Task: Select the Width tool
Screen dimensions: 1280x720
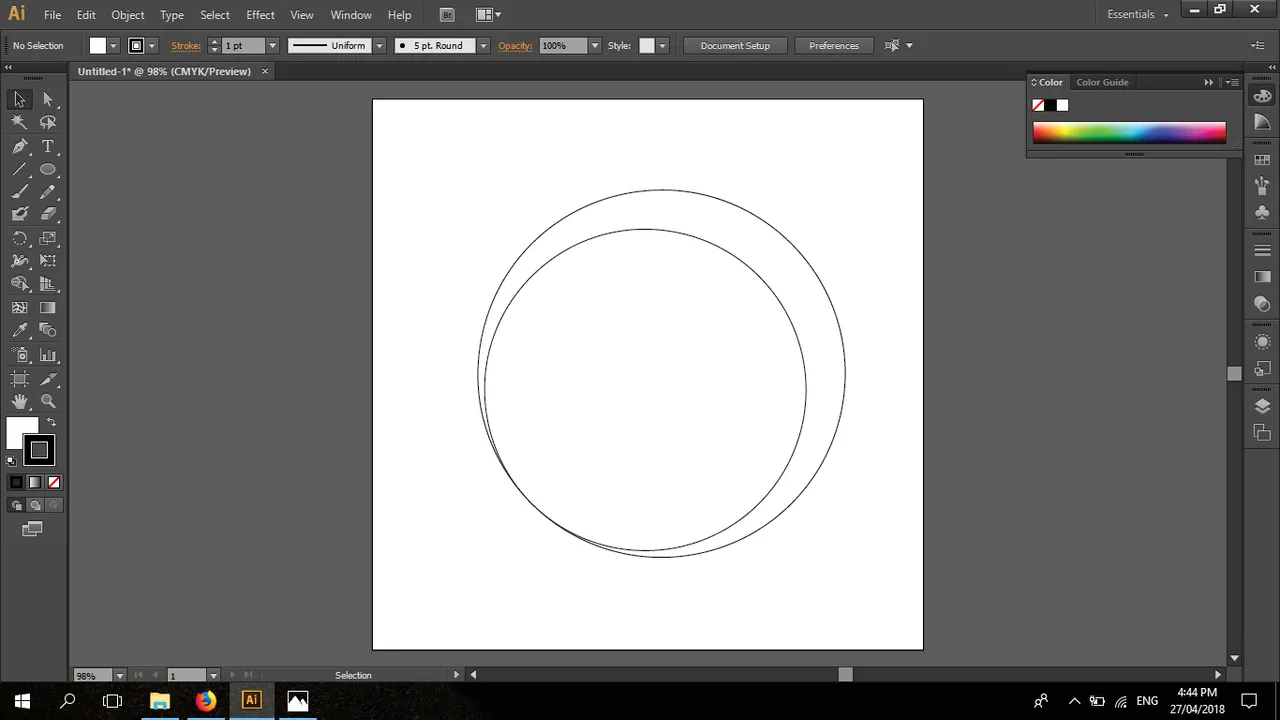Action: (x=19, y=261)
